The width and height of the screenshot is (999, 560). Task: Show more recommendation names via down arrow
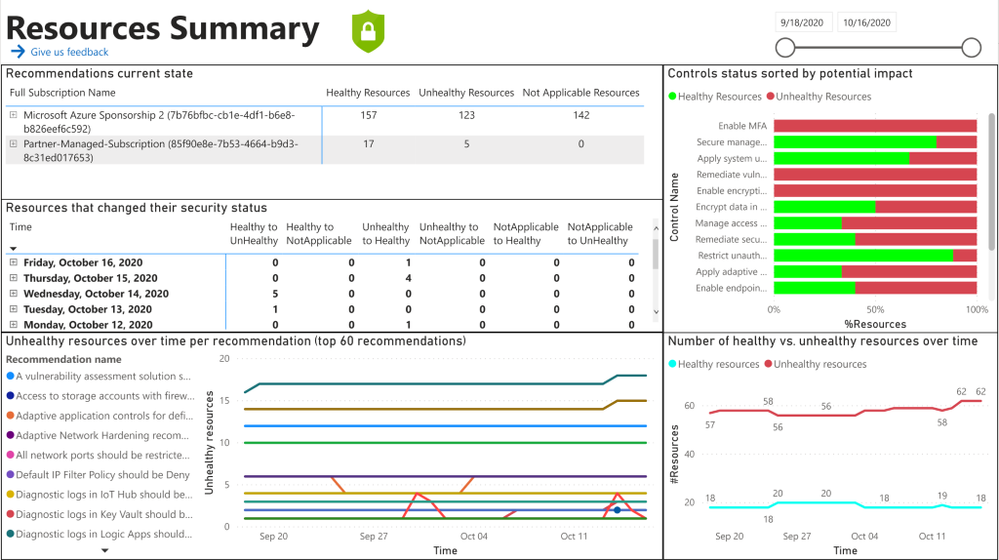(x=105, y=550)
